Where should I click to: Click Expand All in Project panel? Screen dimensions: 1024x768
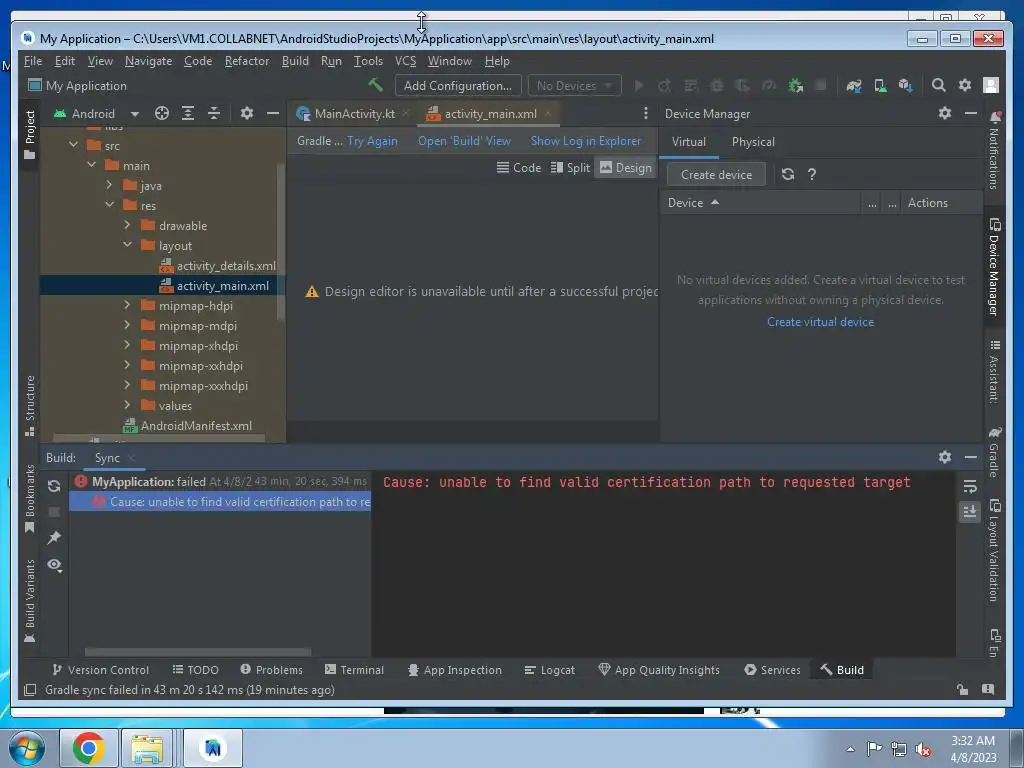pos(188,113)
